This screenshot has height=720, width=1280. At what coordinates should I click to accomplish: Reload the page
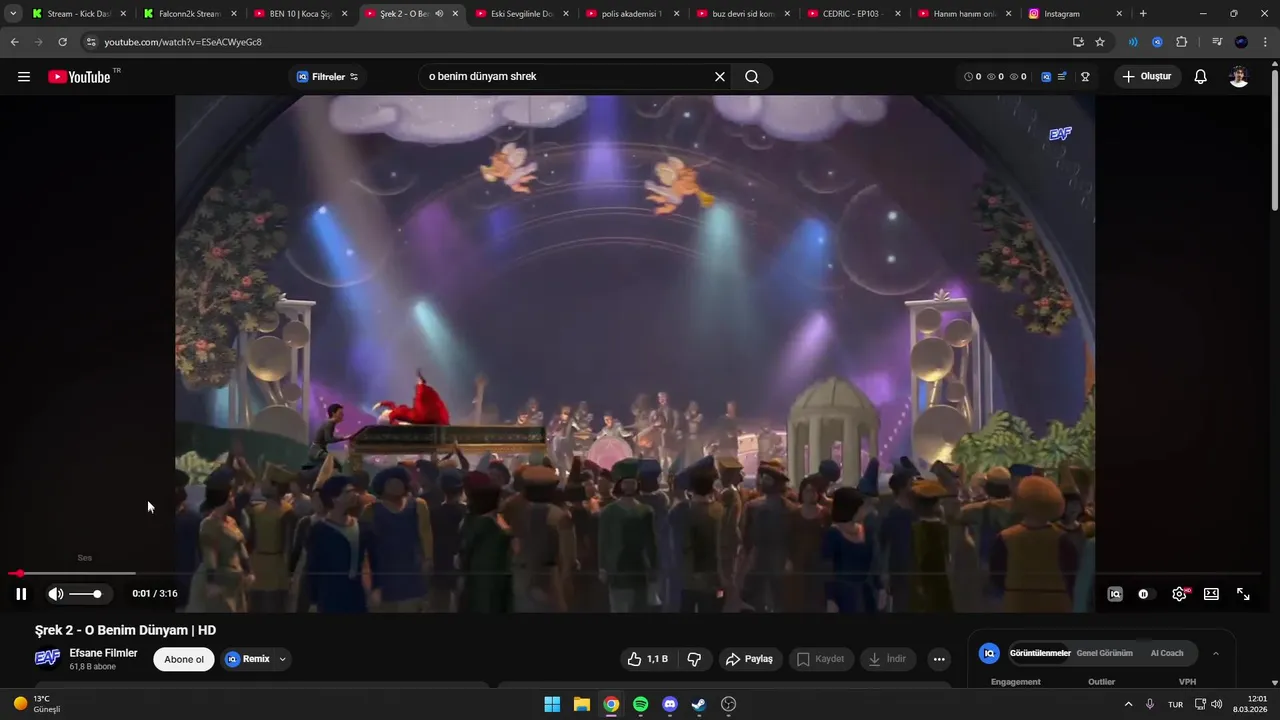(62, 42)
